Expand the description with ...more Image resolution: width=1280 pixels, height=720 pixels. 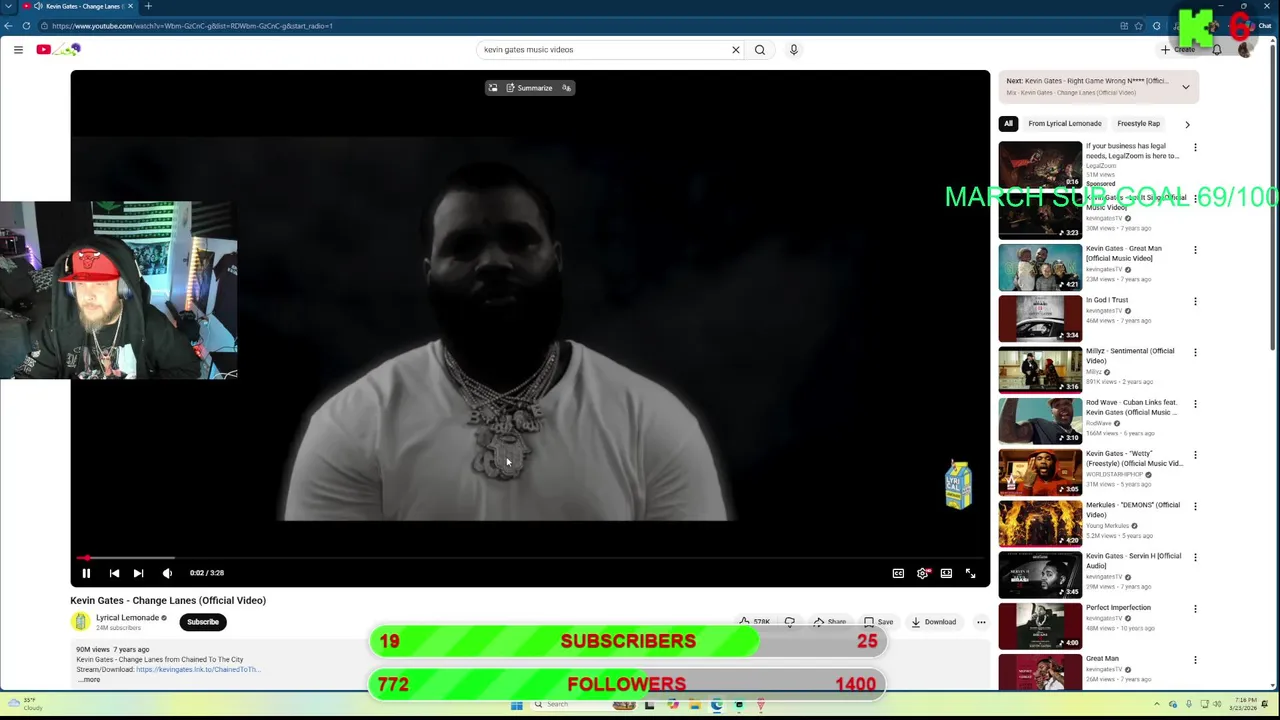pyautogui.click(x=89, y=680)
